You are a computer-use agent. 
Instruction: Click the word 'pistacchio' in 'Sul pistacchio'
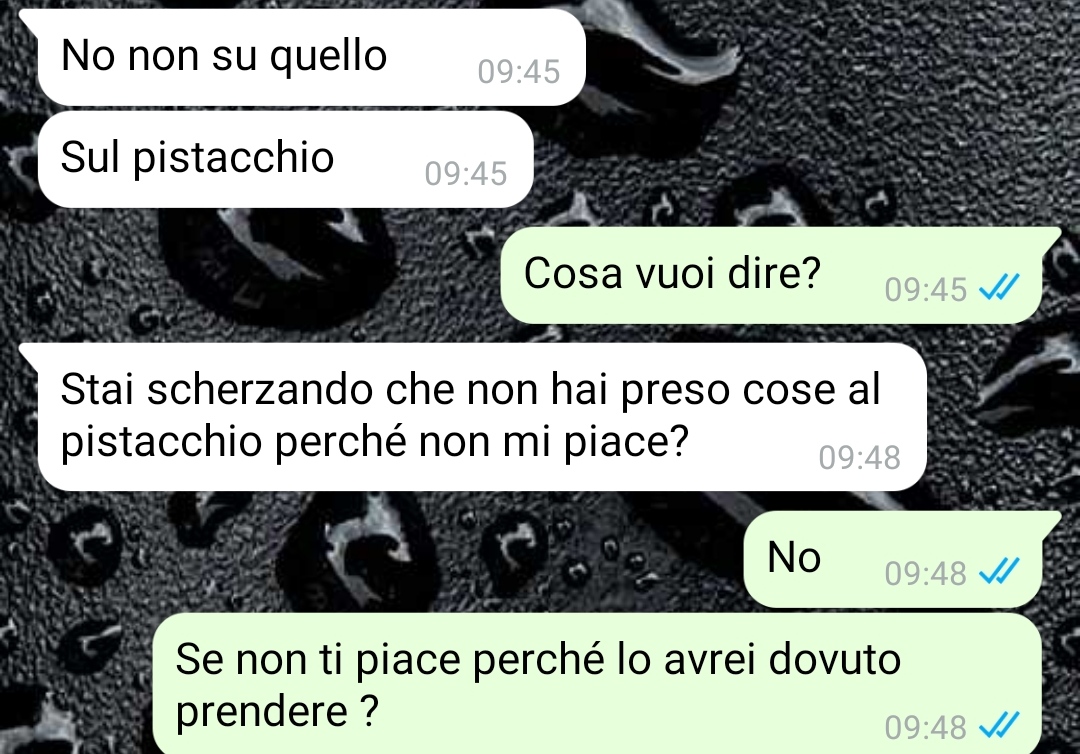point(233,159)
